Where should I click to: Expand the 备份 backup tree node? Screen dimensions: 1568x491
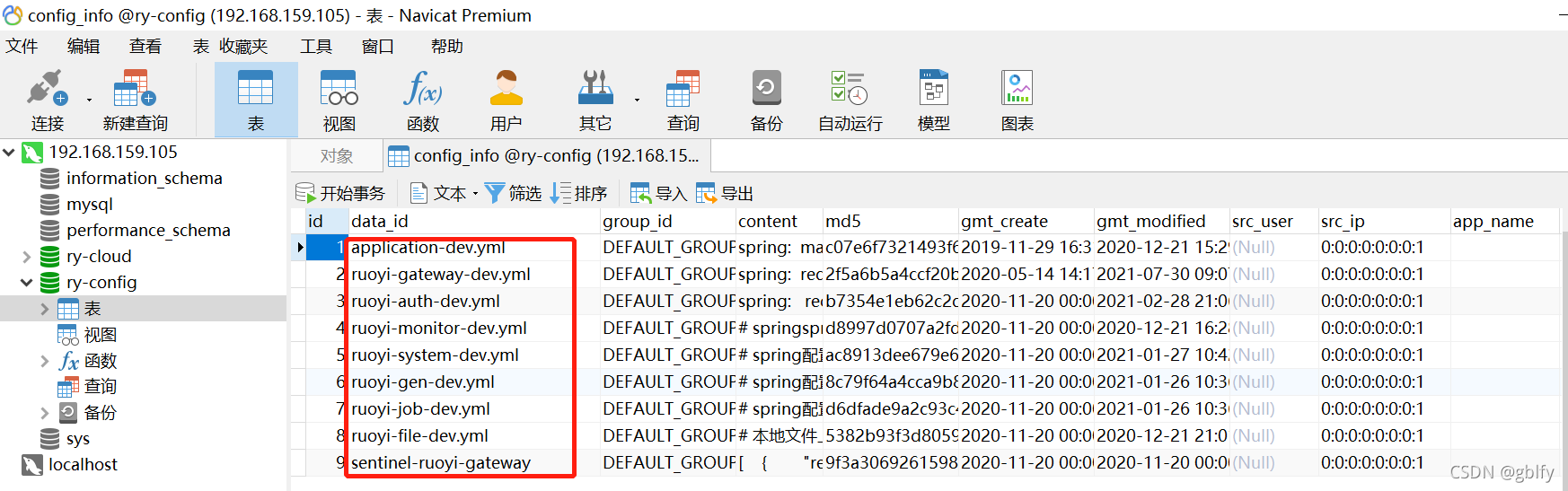pos(45,413)
